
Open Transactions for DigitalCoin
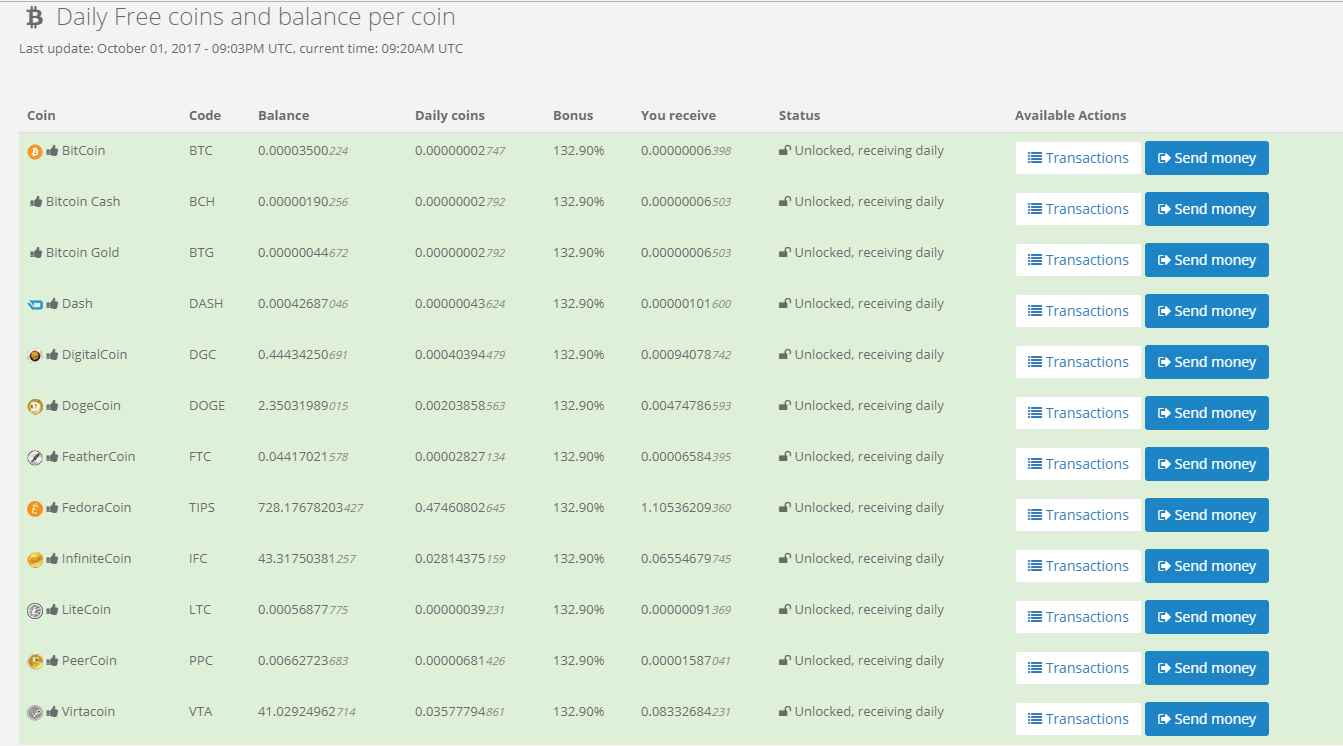pos(1078,362)
